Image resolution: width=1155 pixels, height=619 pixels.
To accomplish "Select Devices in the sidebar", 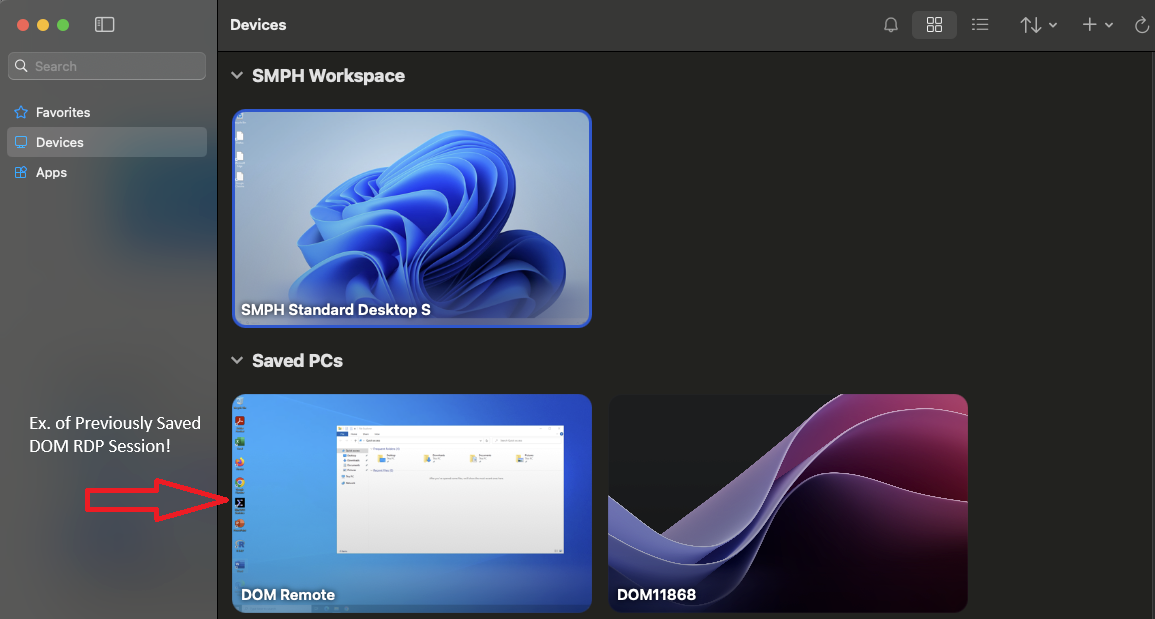I will click(107, 142).
